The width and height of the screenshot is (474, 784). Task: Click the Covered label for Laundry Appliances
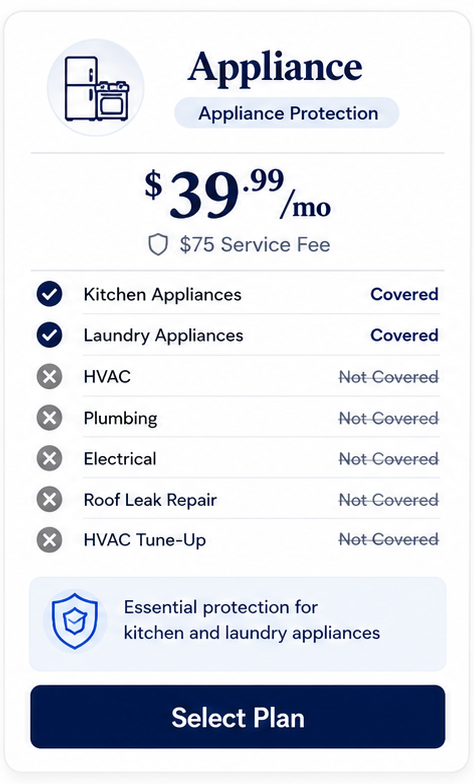(x=404, y=335)
